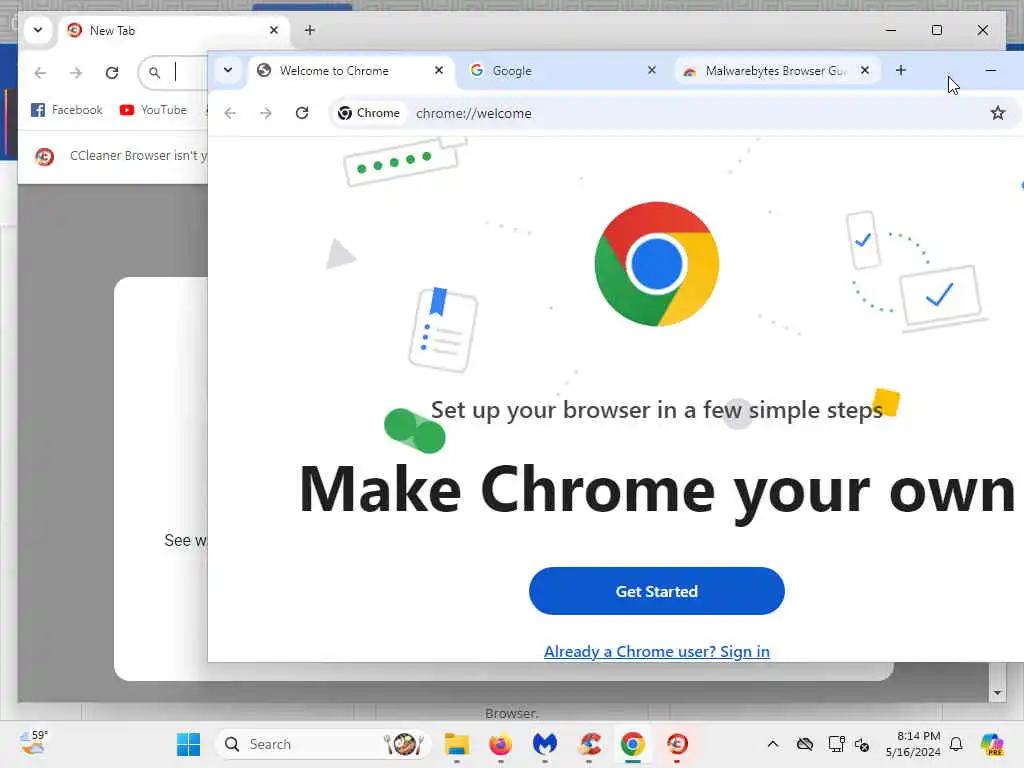Switch to the Google tab in Chrome
The width and height of the screenshot is (1024, 768).
tap(563, 71)
